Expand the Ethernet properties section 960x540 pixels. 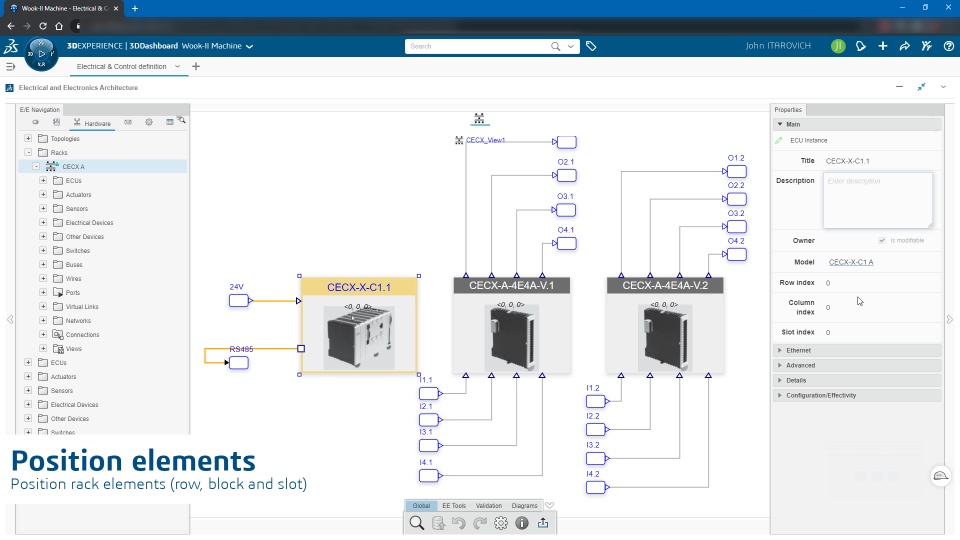tap(779, 350)
